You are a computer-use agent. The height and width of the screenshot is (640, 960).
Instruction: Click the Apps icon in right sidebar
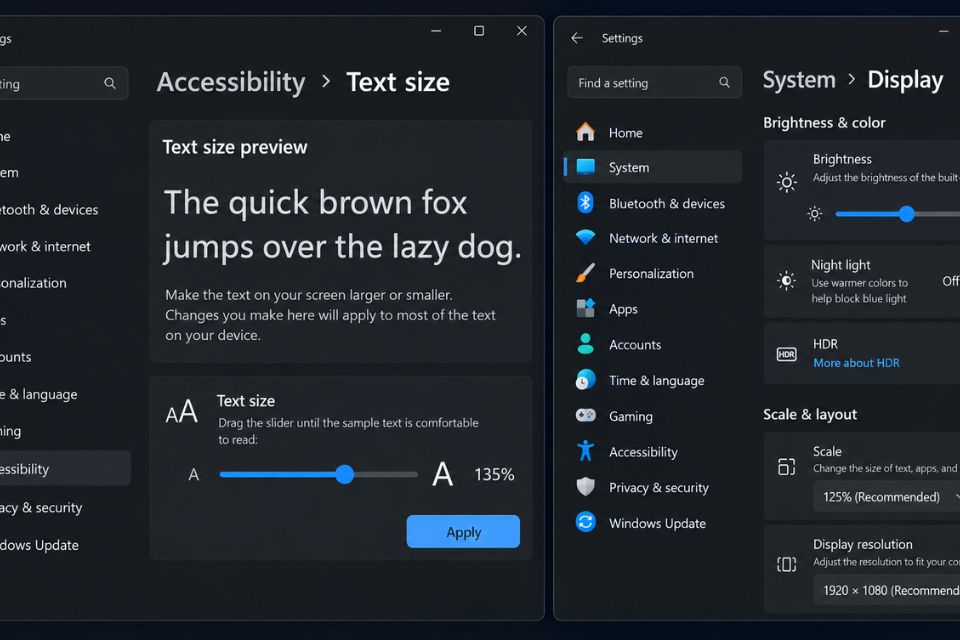coord(585,308)
